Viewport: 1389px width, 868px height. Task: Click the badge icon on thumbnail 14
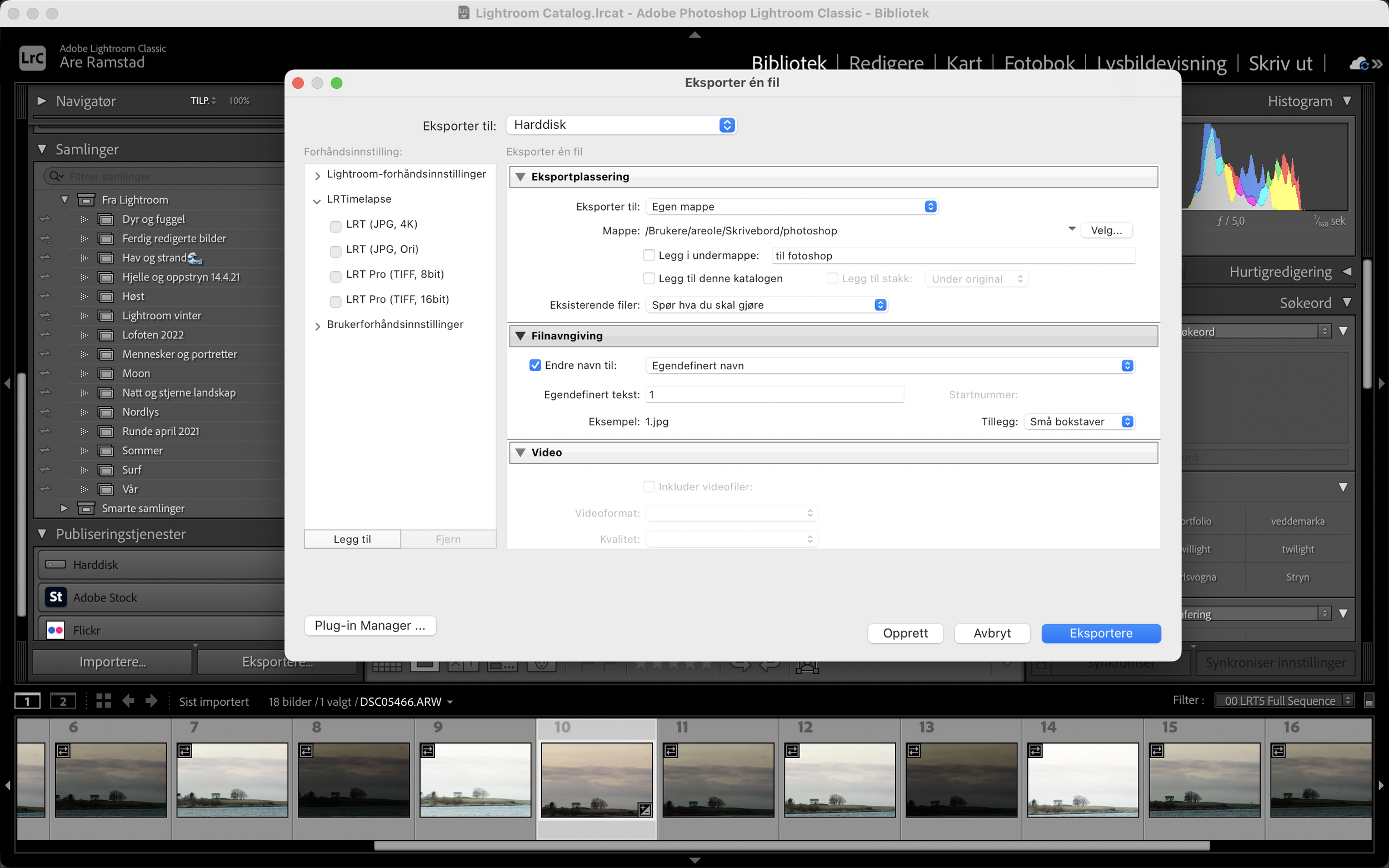[1035, 750]
